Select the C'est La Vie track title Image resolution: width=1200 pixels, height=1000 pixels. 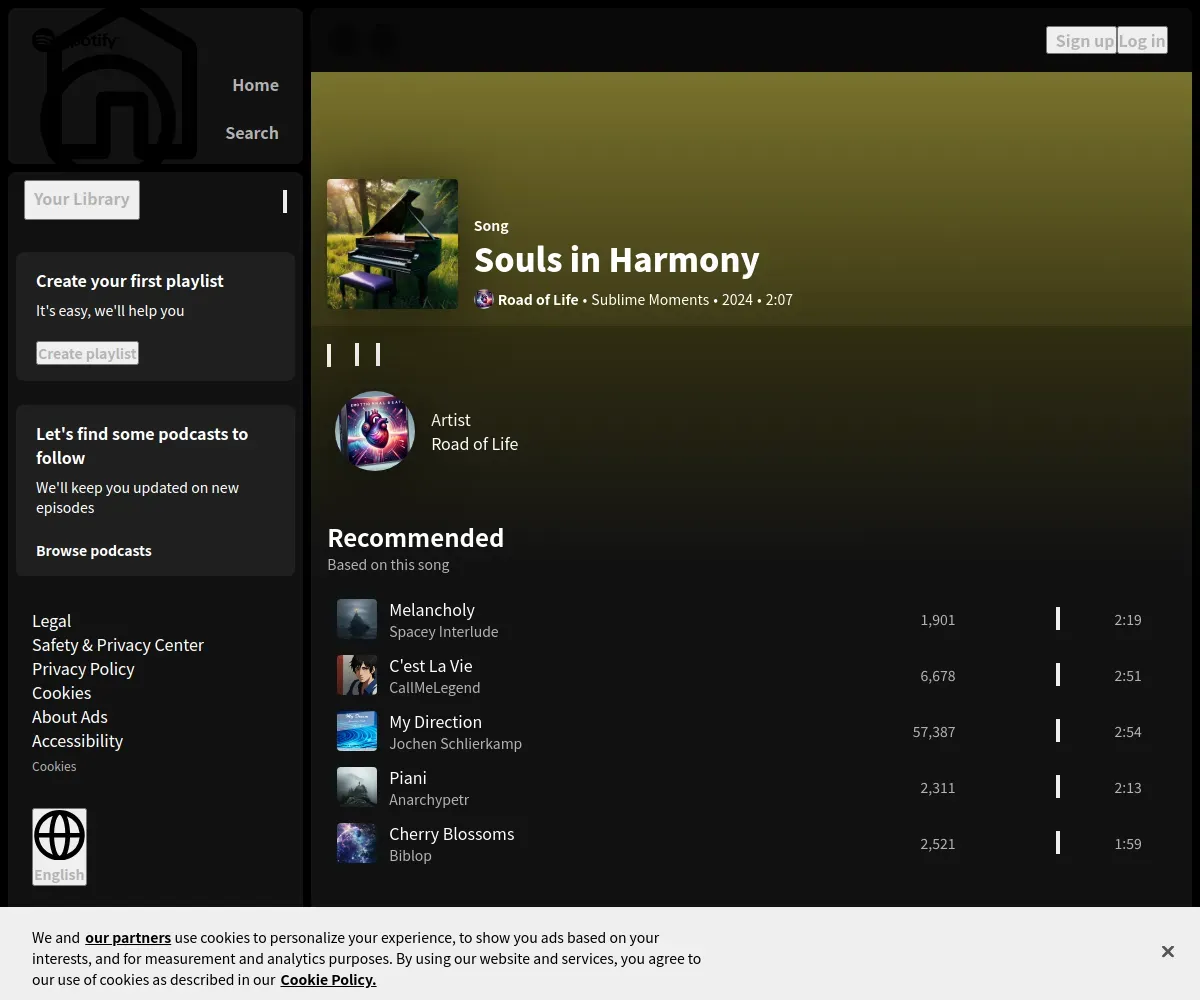pyautogui.click(x=431, y=666)
